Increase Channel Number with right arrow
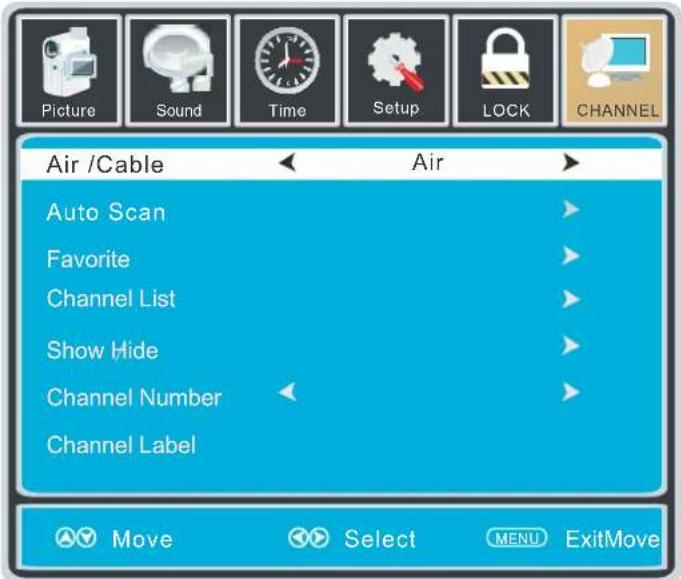The height and width of the screenshot is (579, 681). [570, 392]
